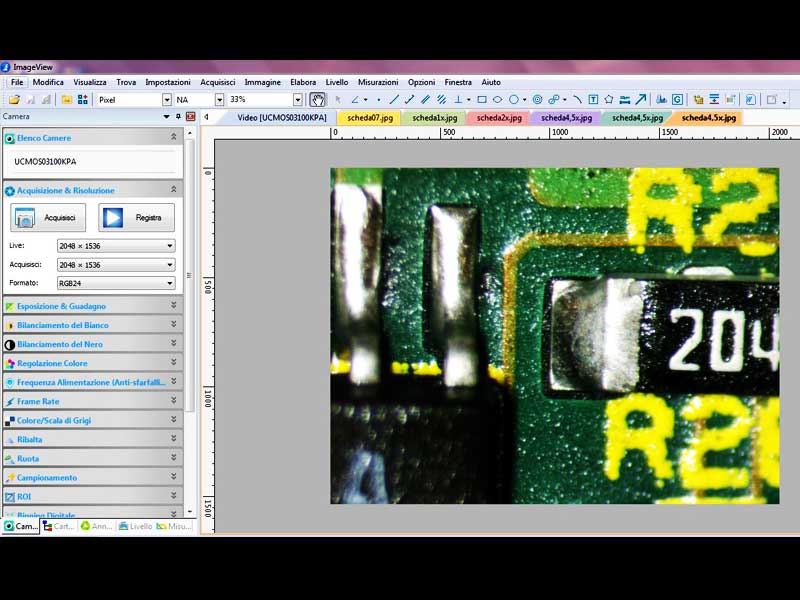Select the Parallel lines tool

pyautogui.click(x=426, y=99)
